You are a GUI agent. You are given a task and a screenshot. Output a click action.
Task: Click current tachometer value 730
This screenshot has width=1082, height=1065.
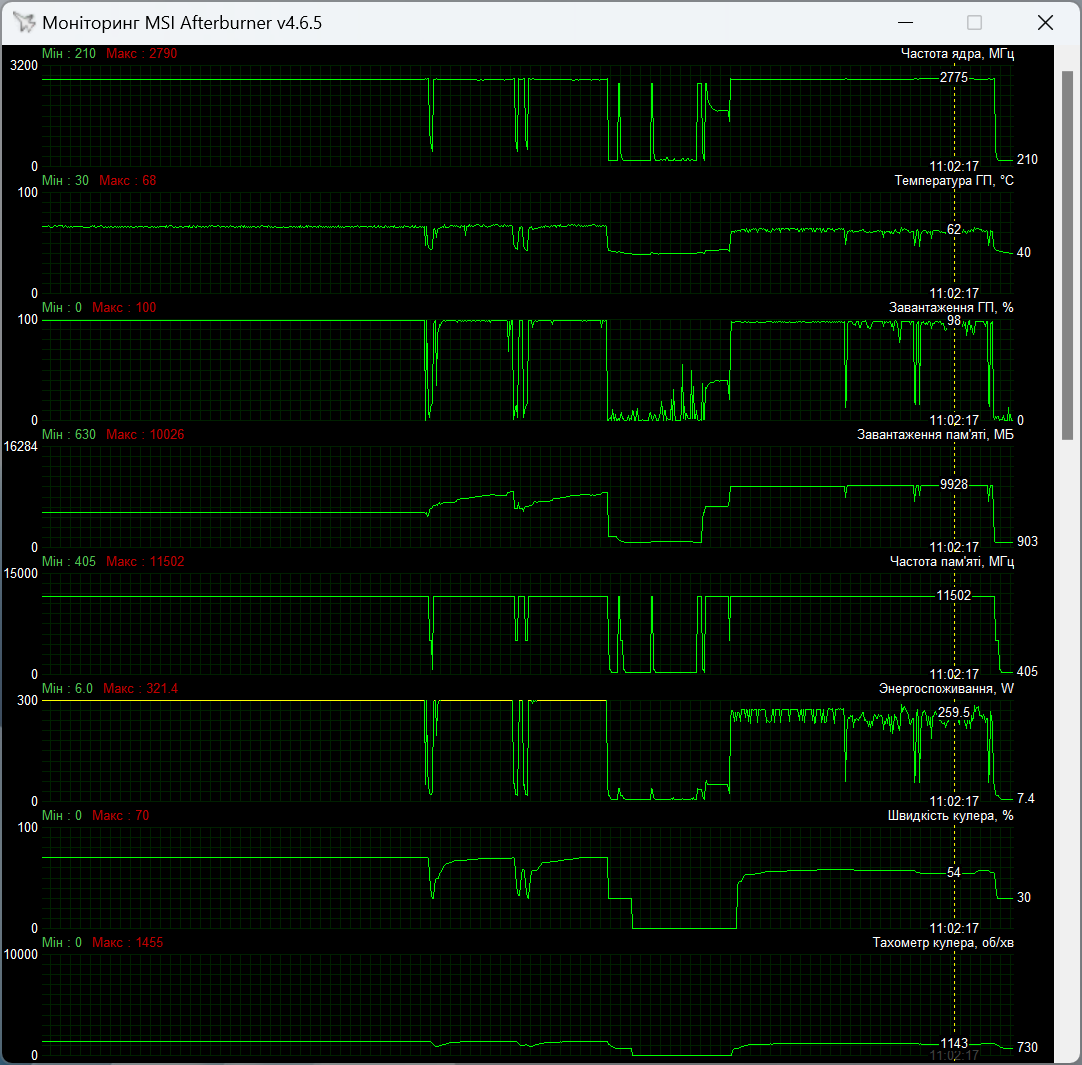(x=1027, y=1047)
